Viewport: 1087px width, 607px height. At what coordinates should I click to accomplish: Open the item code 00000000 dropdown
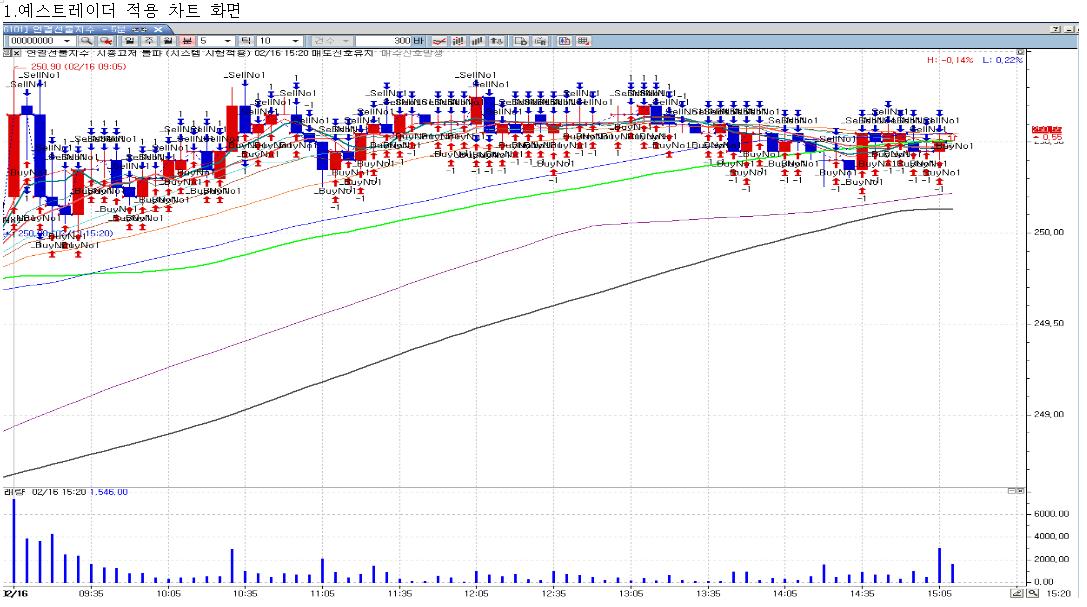pyautogui.click(x=67, y=41)
